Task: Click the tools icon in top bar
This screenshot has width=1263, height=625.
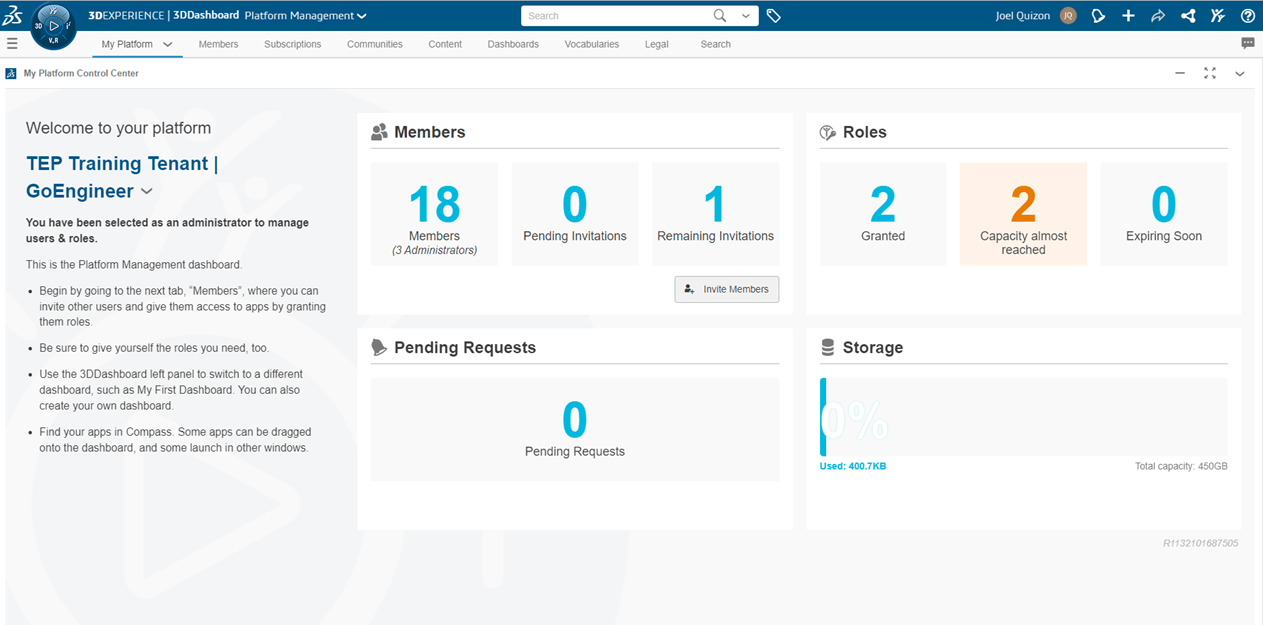Action: 1218,15
